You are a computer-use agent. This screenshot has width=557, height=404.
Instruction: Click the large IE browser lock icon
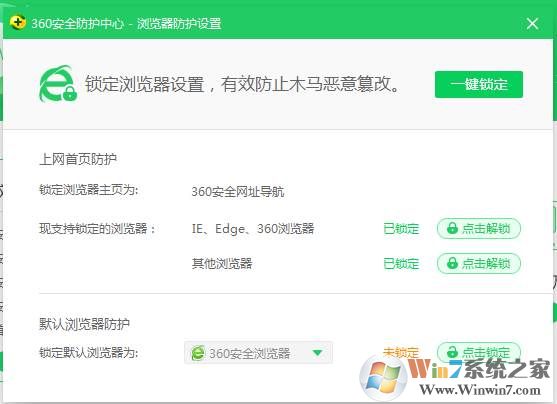click(x=58, y=84)
